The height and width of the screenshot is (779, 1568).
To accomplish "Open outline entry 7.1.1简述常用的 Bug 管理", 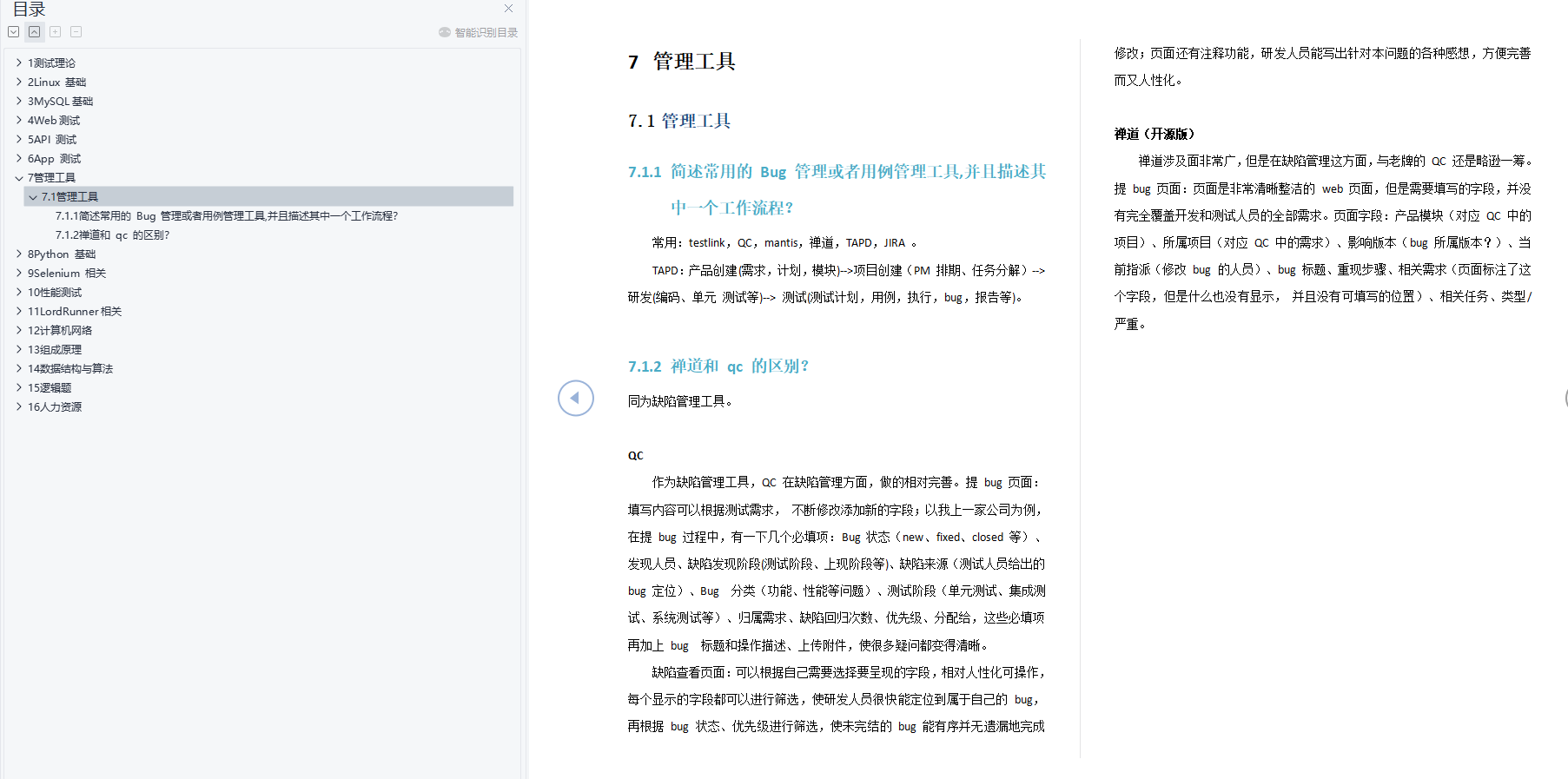I will coord(227,215).
